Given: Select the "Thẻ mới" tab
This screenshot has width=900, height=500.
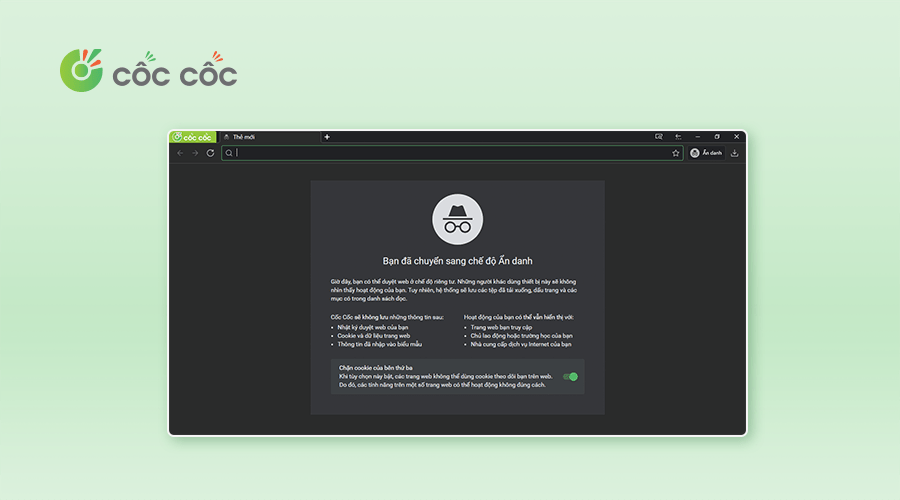Looking at the screenshot, I should click(x=269, y=137).
